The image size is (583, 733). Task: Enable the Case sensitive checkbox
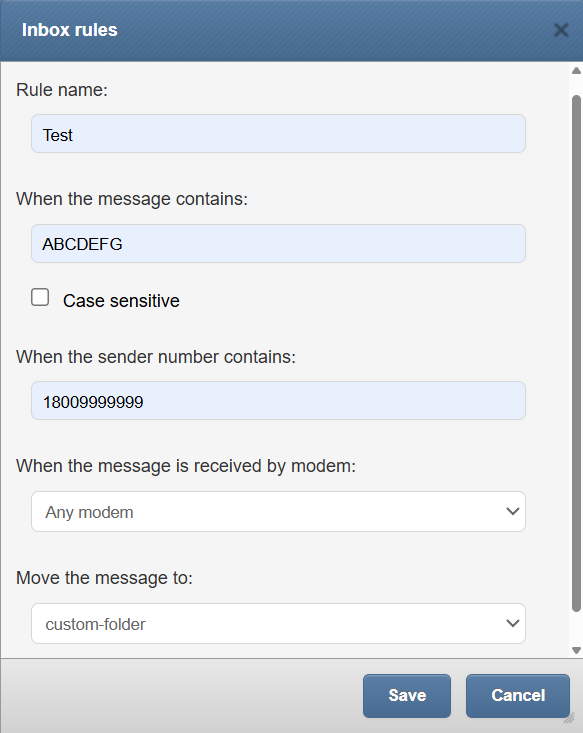tap(40, 297)
